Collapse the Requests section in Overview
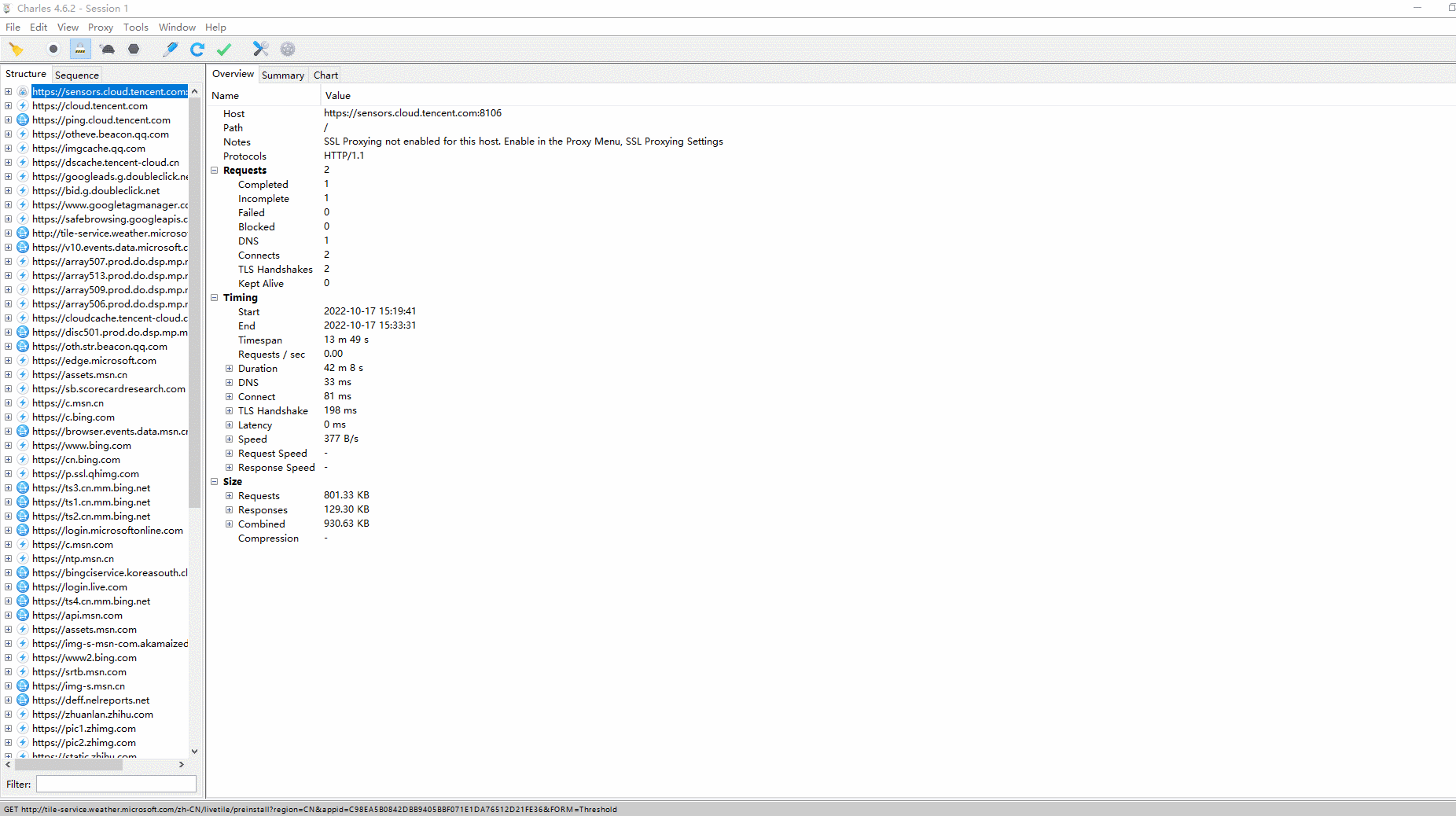1456x816 pixels. [x=215, y=171]
